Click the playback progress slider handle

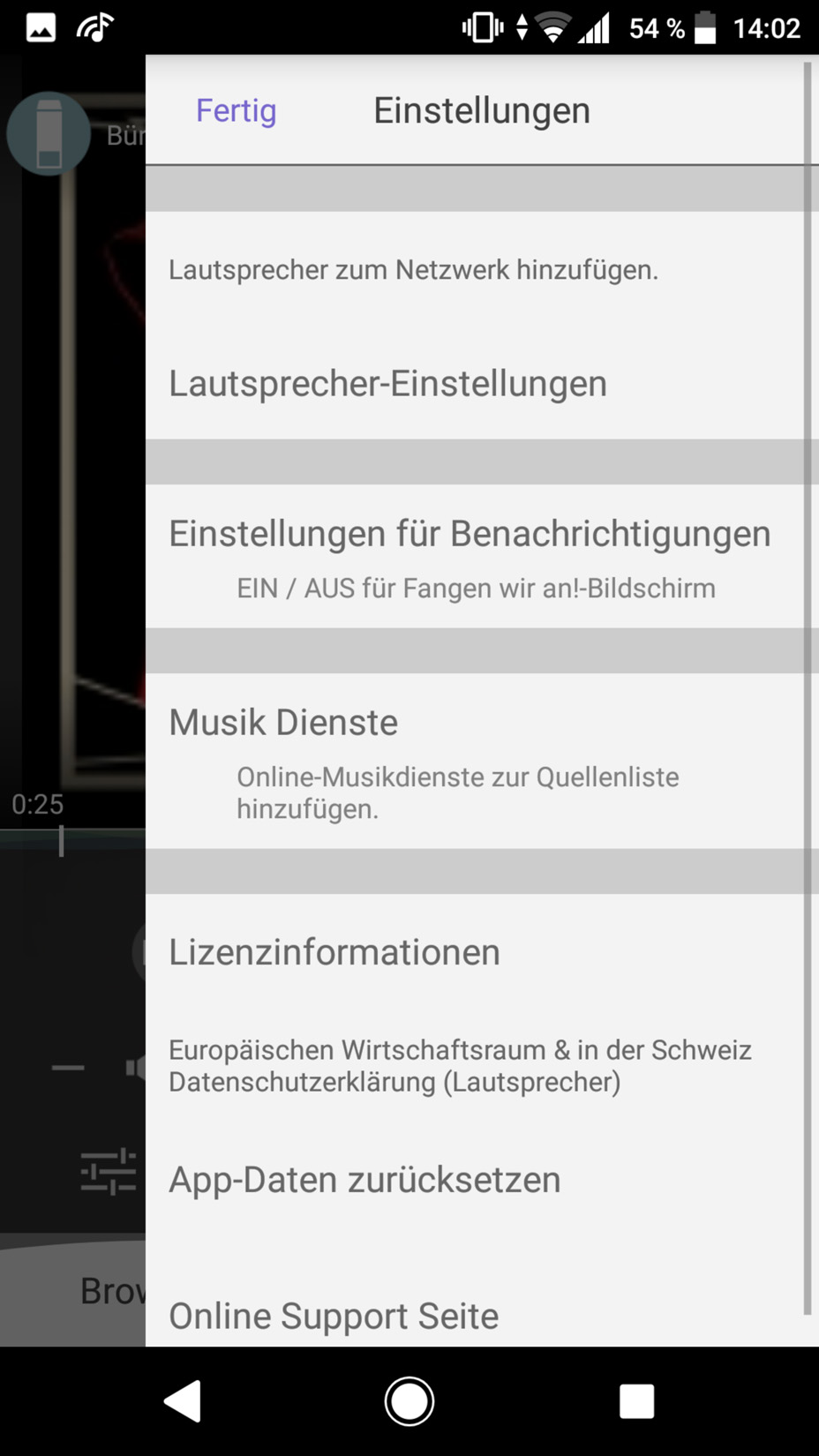[61, 840]
